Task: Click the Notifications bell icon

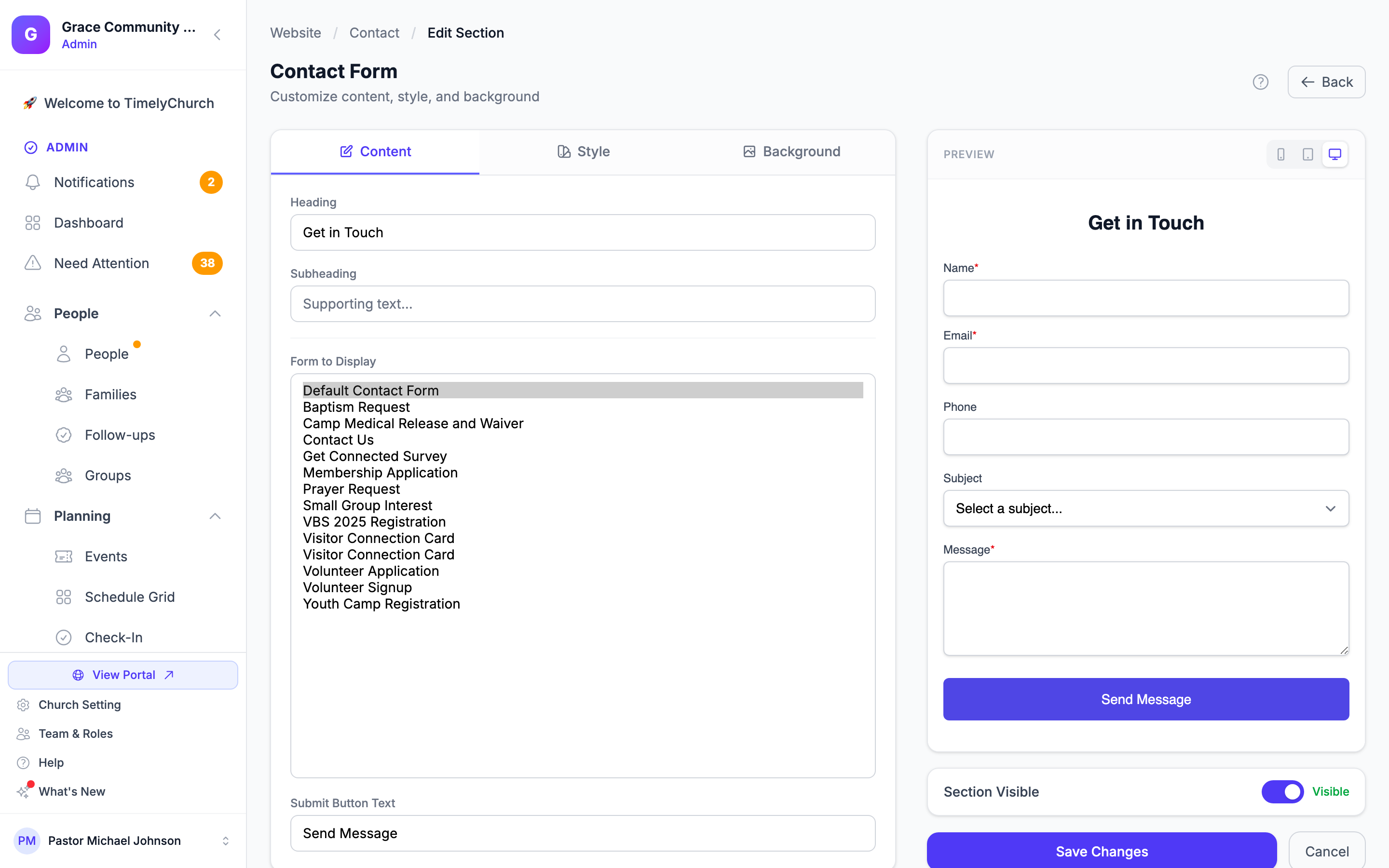Action: point(33,182)
